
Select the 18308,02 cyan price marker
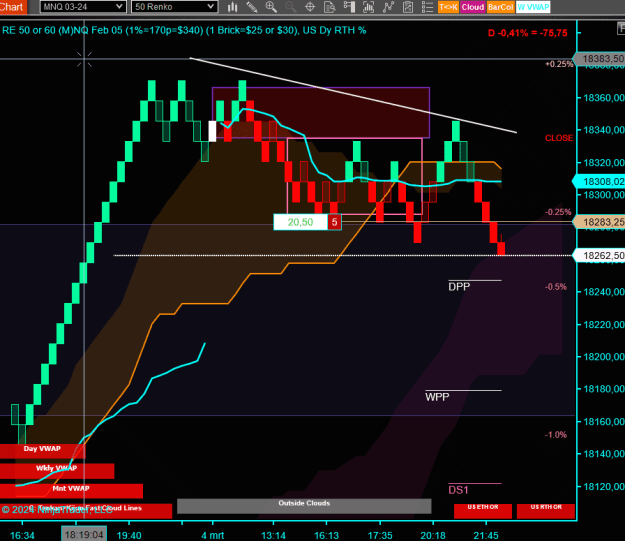(599, 181)
